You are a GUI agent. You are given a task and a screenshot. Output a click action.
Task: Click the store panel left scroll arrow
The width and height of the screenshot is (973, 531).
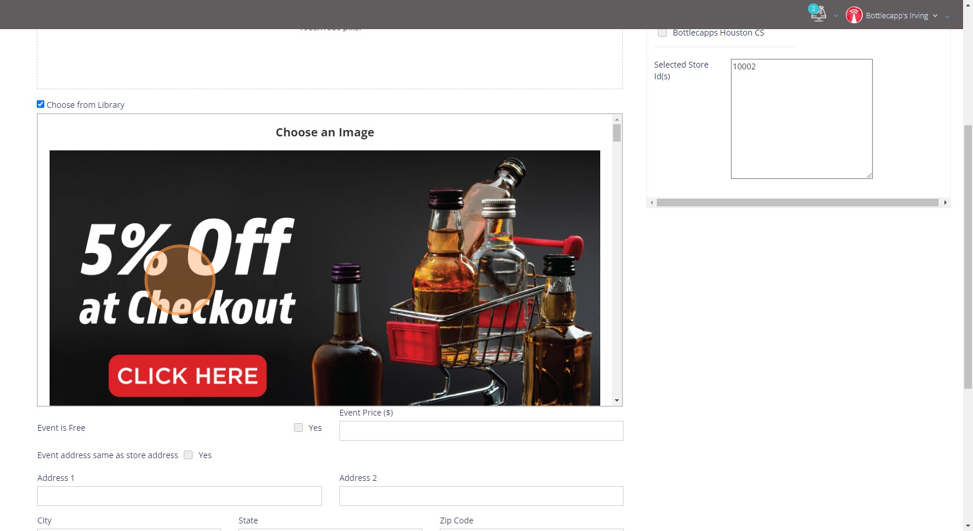652,203
